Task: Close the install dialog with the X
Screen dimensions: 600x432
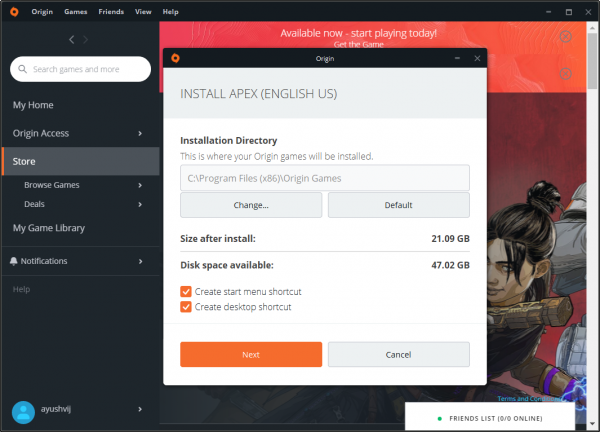Action: coord(477,58)
